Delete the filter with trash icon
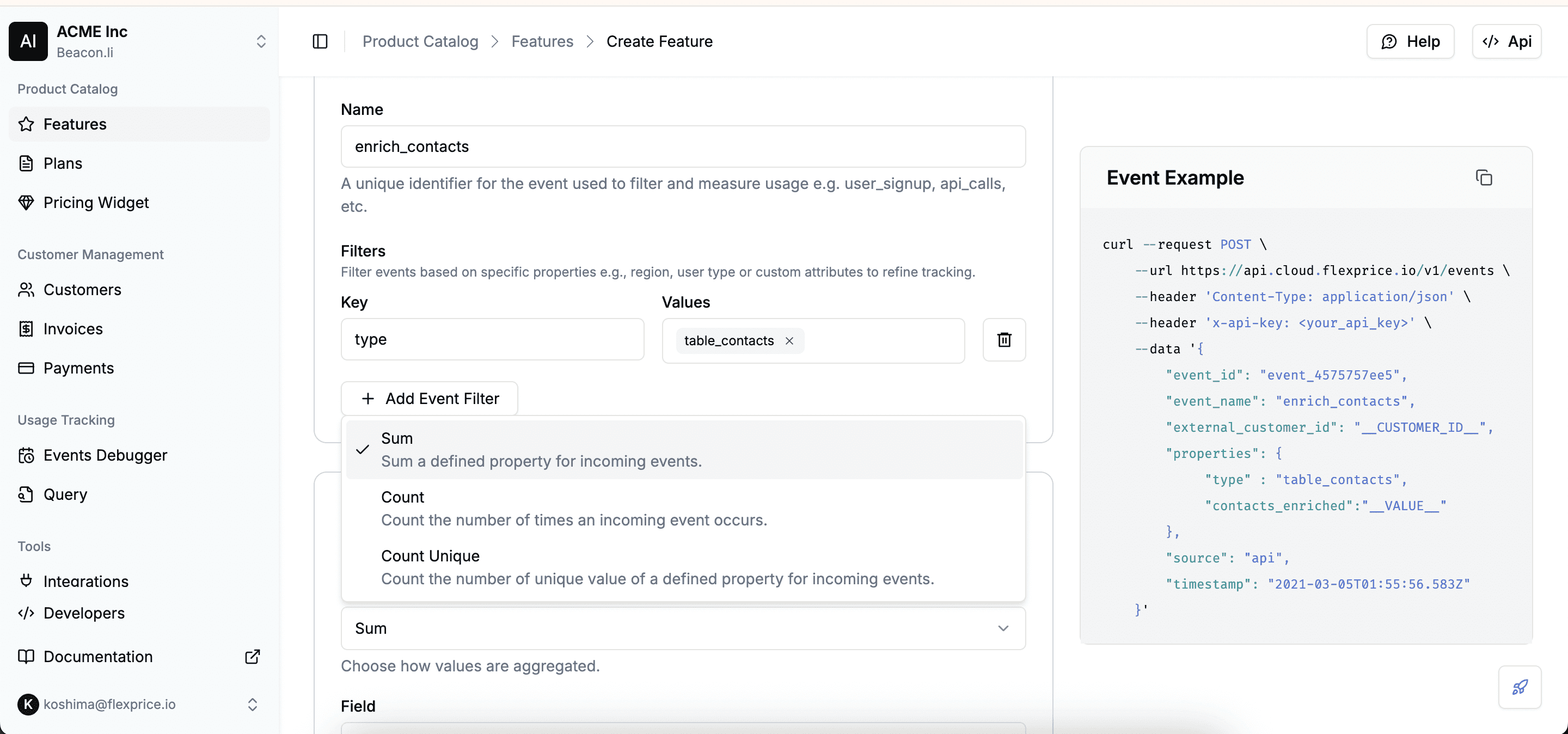The image size is (1568, 734). [x=1004, y=340]
